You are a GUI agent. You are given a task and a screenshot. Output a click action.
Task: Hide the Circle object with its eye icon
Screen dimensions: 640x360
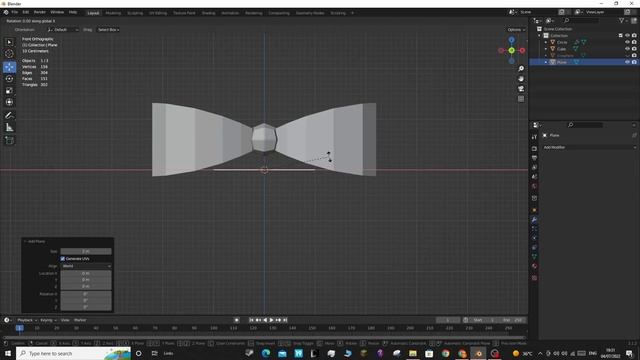(x=627, y=42)
